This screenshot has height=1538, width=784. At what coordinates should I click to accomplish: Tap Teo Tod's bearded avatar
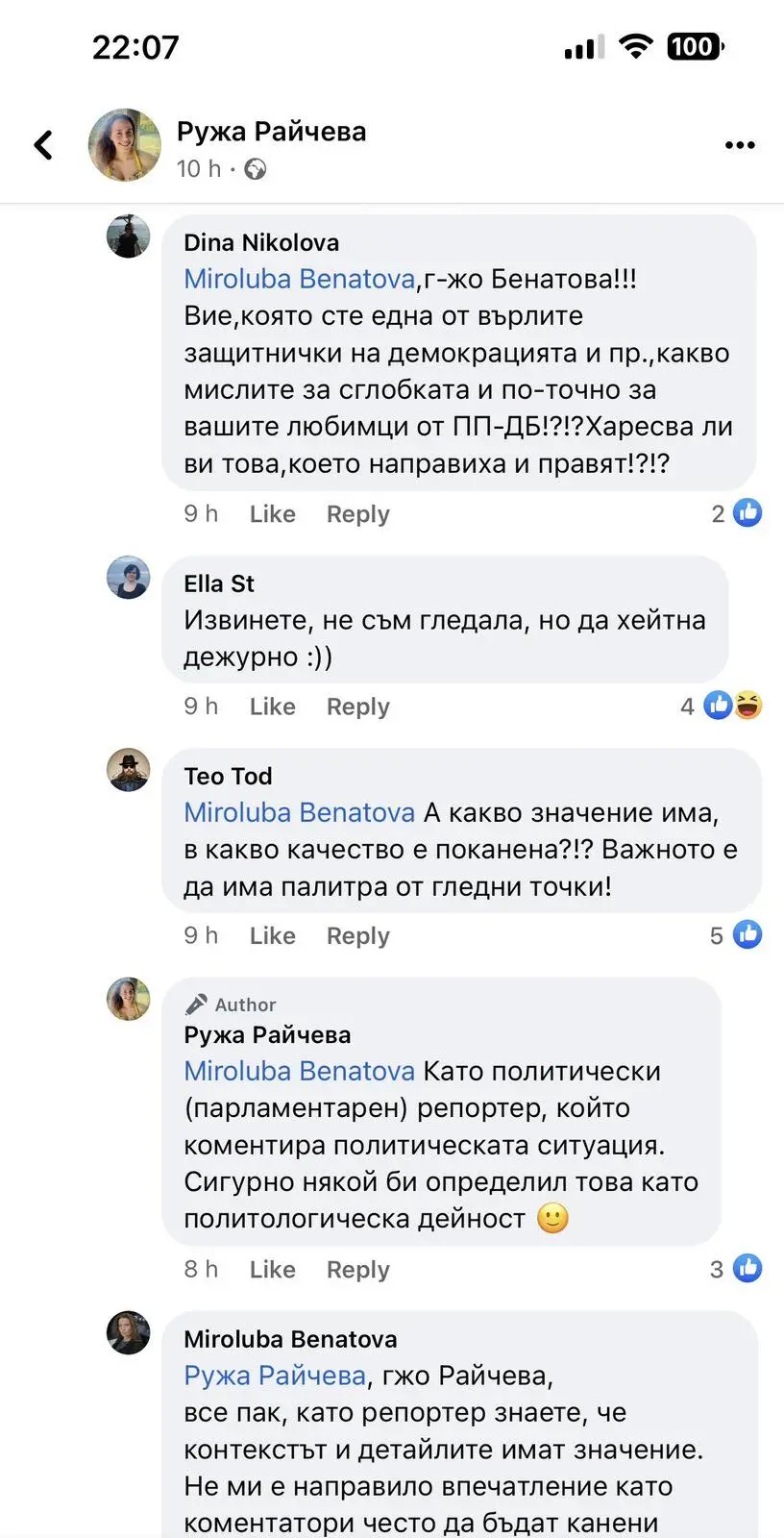click(128, 770)
